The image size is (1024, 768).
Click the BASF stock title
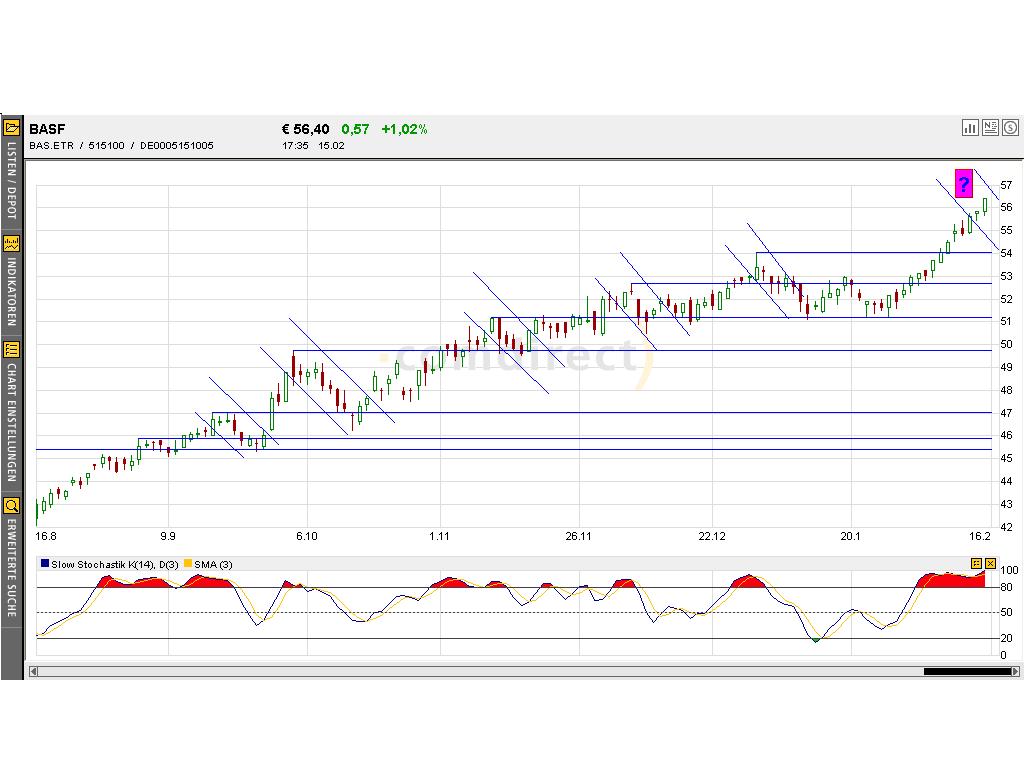click(x=47, y=129)
